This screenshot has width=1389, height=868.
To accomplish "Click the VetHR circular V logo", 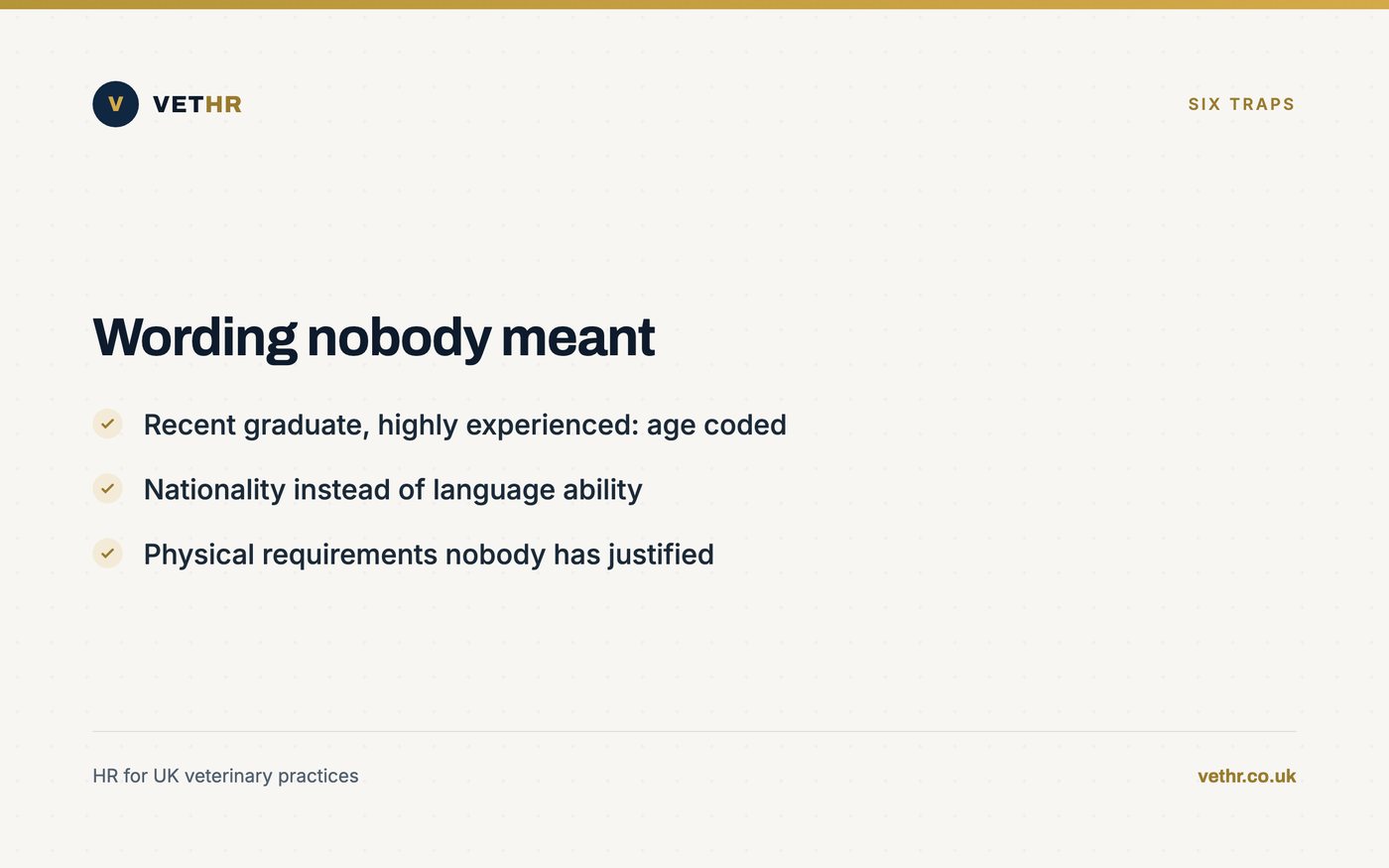I will (x=115, y=104).
